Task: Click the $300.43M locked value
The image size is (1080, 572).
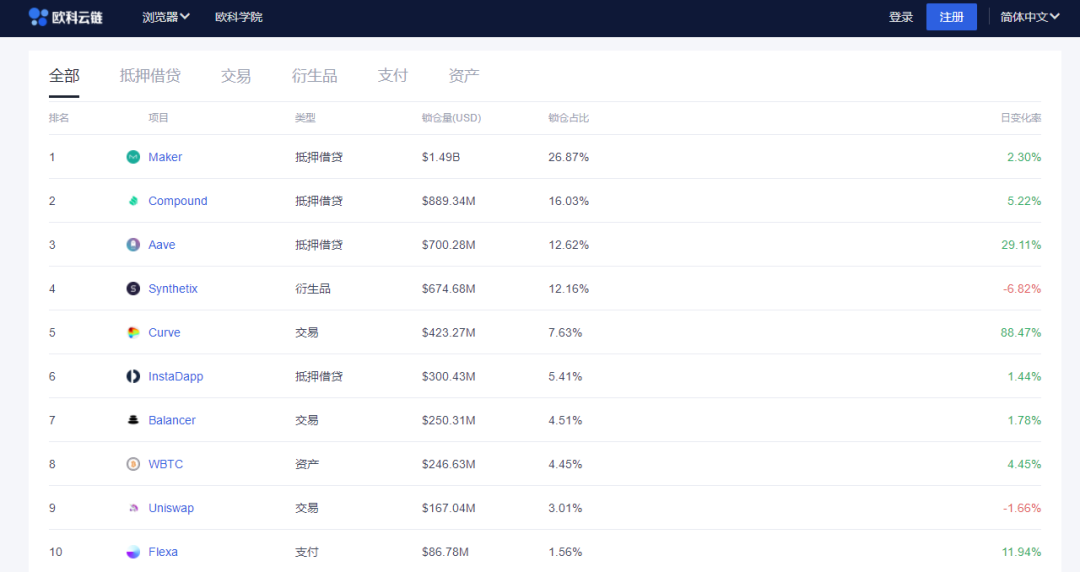Action: click(x=448, y=376)
